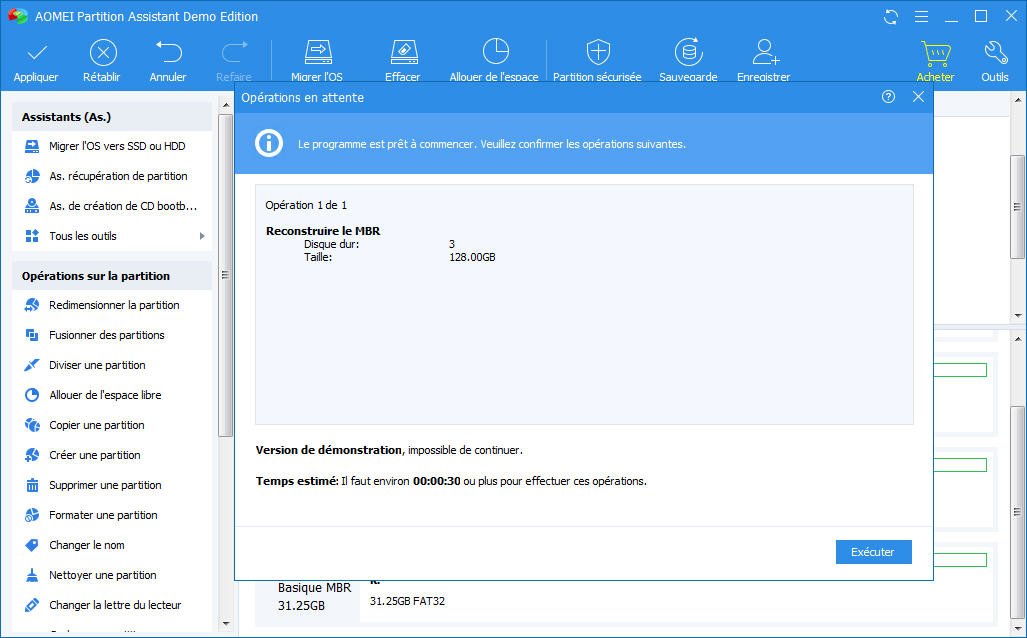
Task: Click the Opérations sur la partition header
Action: point(111,276)
